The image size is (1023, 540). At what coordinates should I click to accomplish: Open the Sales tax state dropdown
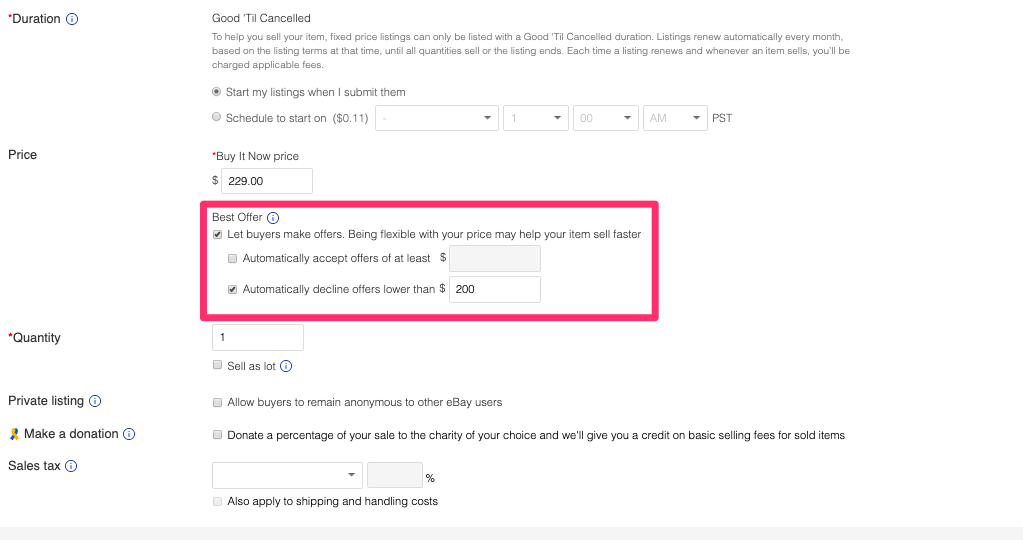286,475
